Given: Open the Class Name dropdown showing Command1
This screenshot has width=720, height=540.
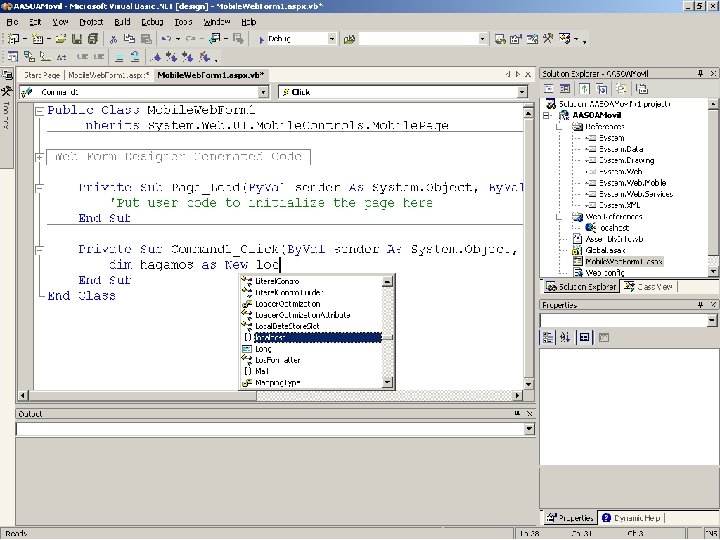Looking at the screenshot, I should tap(263, 92).
